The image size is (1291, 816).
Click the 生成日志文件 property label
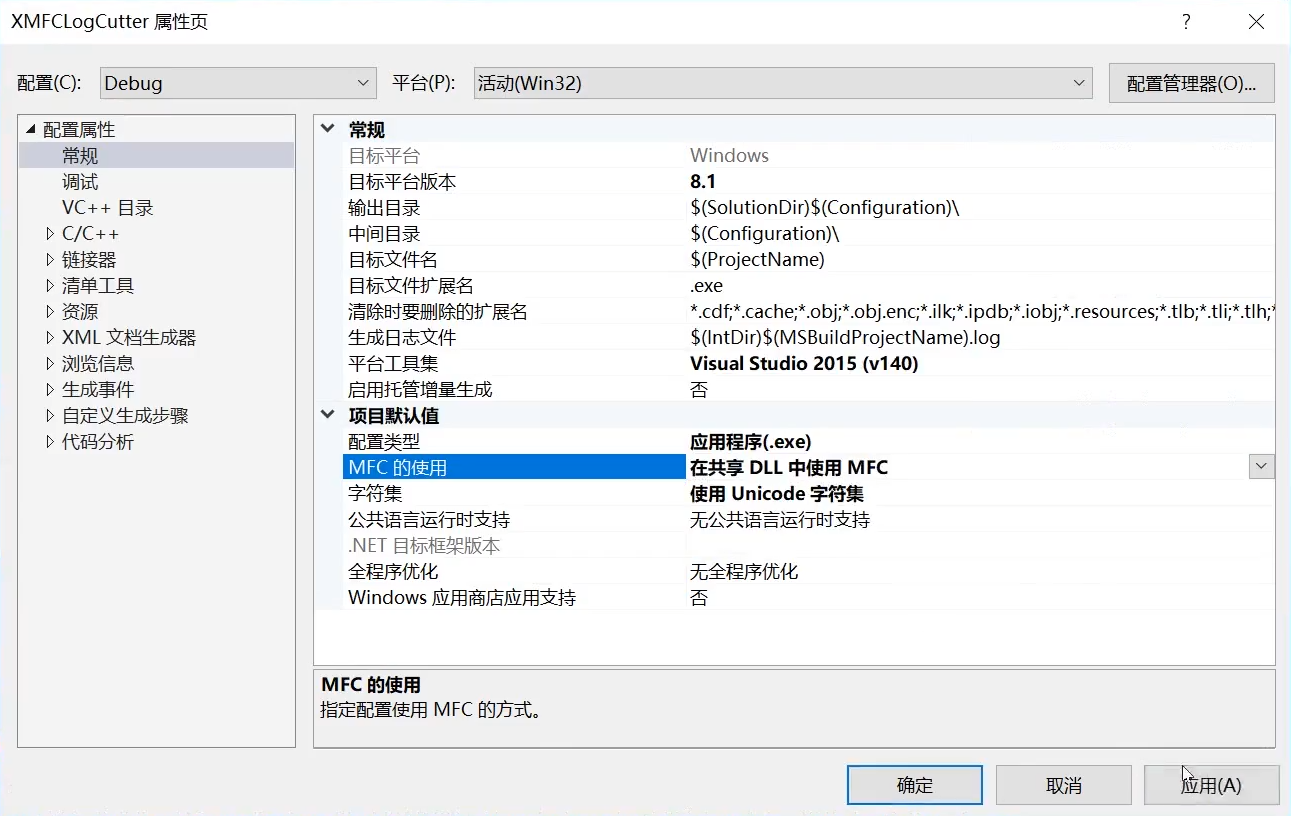point(402,338)
